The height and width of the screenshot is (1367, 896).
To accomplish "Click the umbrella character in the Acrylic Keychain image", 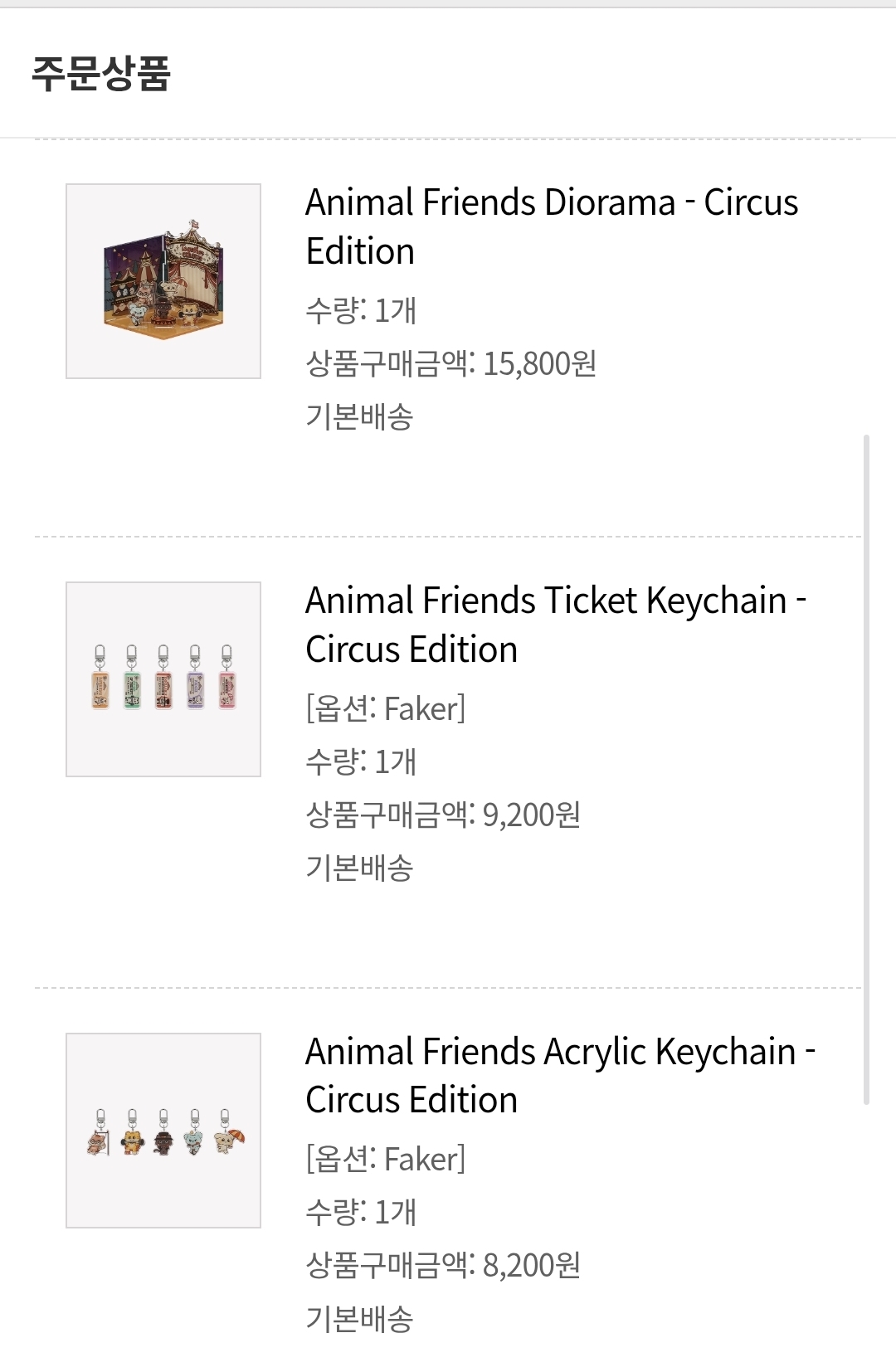I will click(227, 1140).
